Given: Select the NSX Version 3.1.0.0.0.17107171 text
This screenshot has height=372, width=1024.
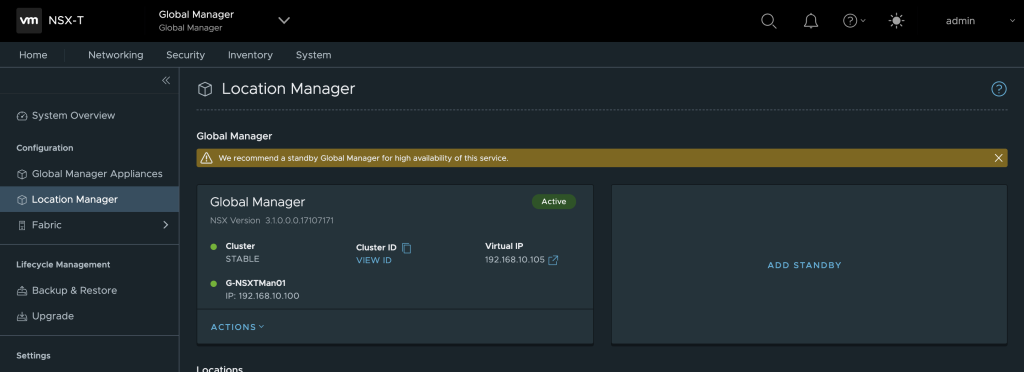Looking at the screenshot, I should point(272,221).
